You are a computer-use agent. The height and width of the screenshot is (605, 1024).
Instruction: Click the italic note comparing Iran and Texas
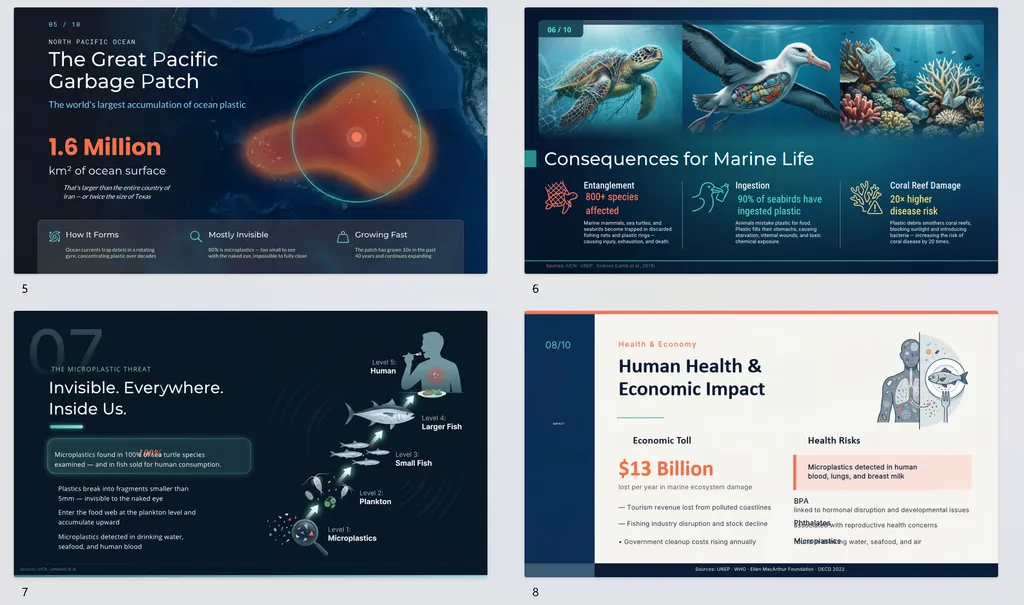click(x=116, y=192)
